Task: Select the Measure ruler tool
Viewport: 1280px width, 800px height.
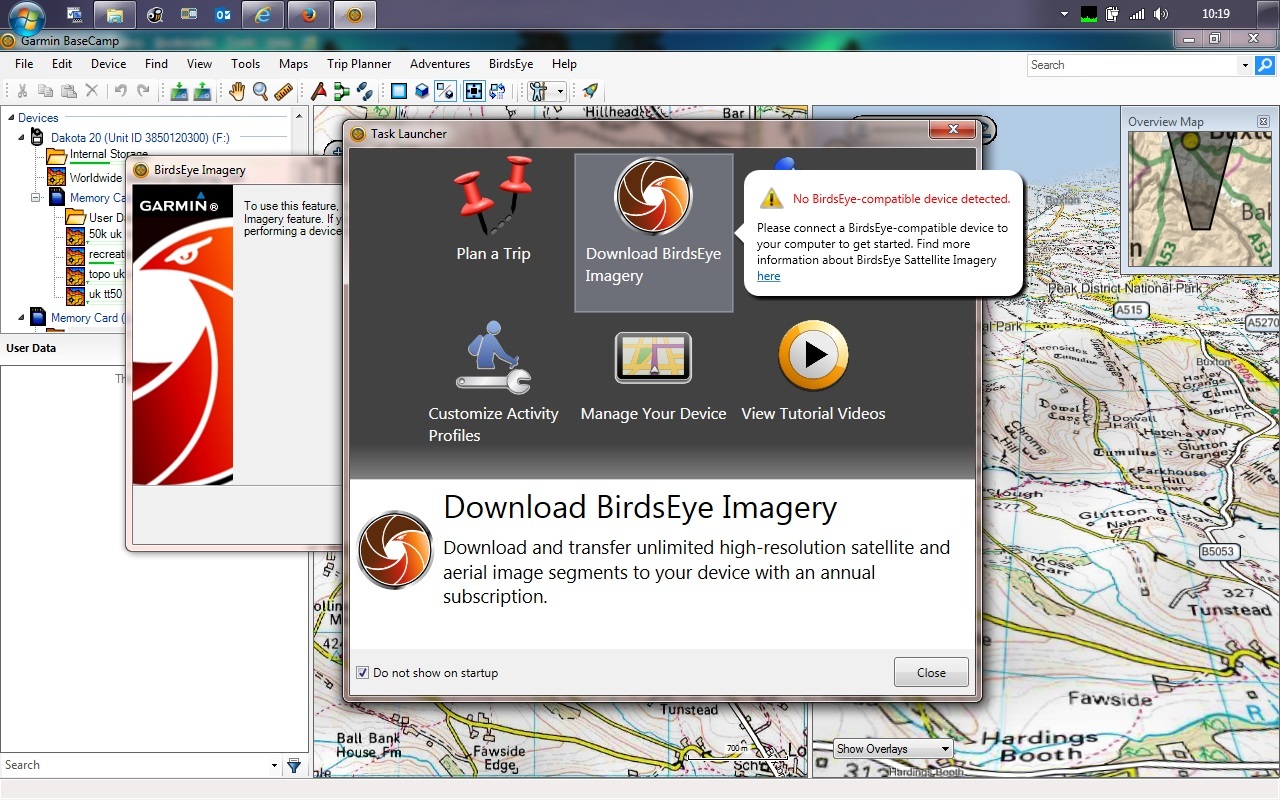Action: (283, 91)
